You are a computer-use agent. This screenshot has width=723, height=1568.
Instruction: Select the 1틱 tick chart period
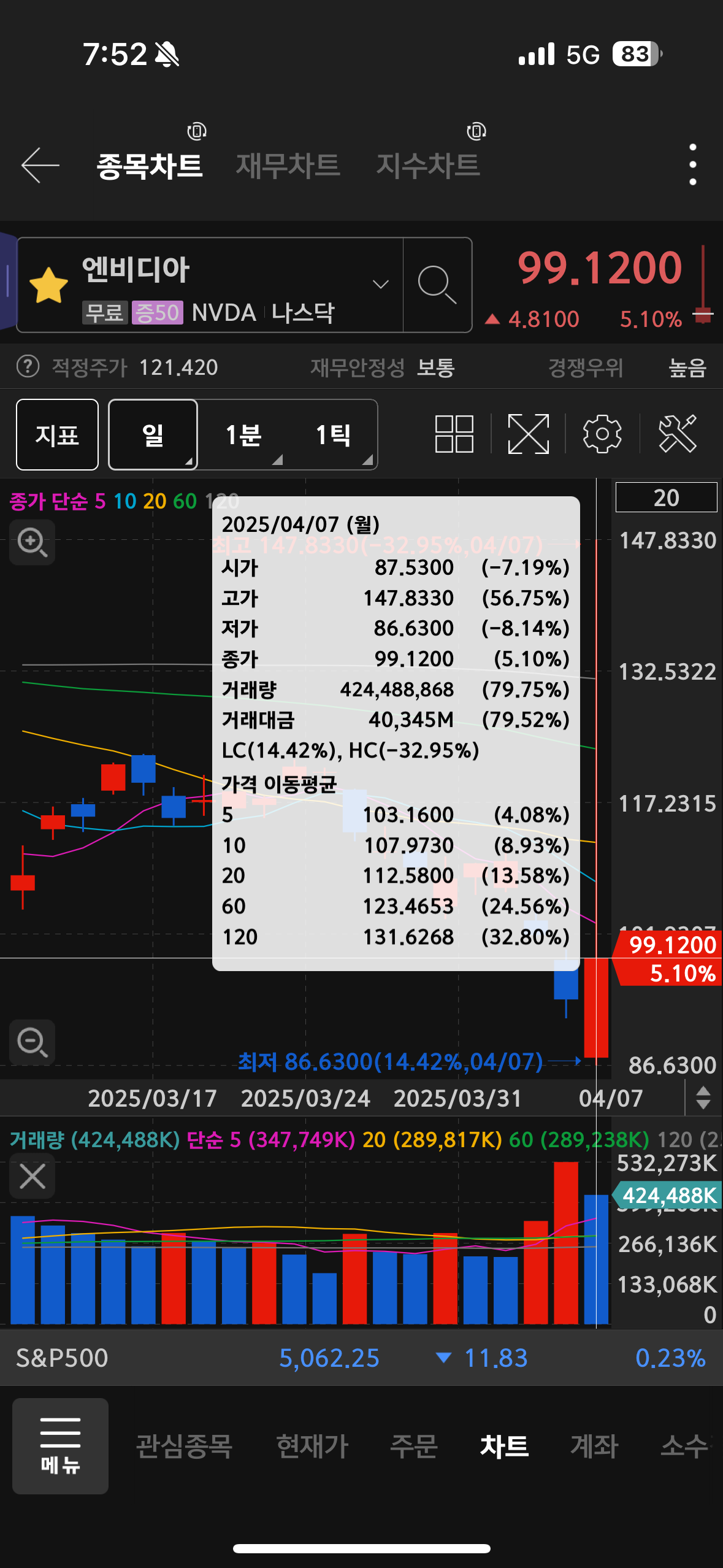[334, 434]
